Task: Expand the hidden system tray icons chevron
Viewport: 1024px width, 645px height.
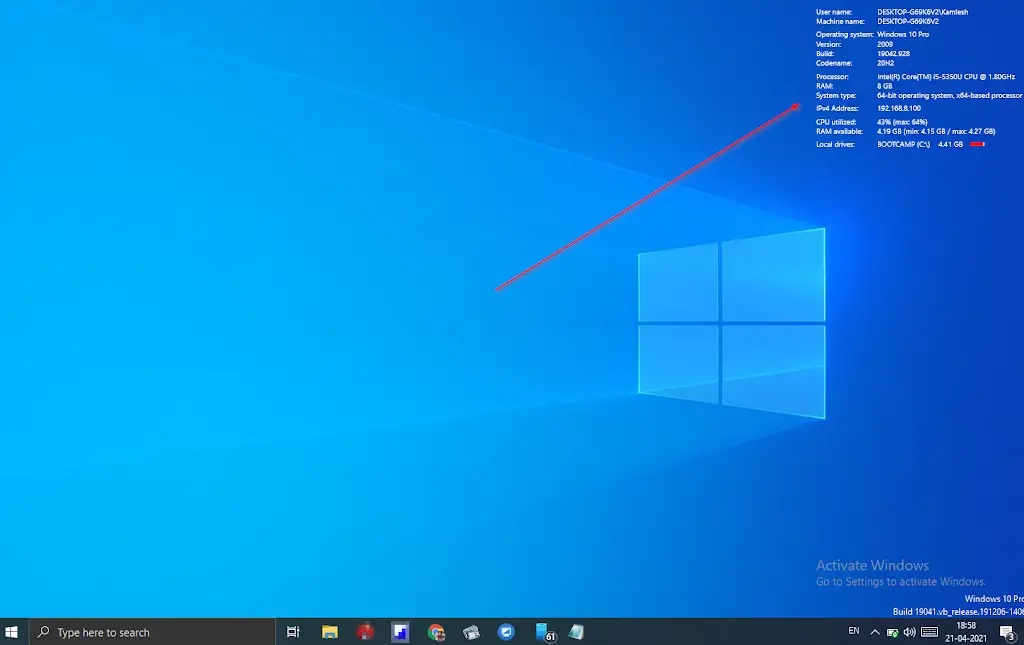Action: tap(875, 632)
